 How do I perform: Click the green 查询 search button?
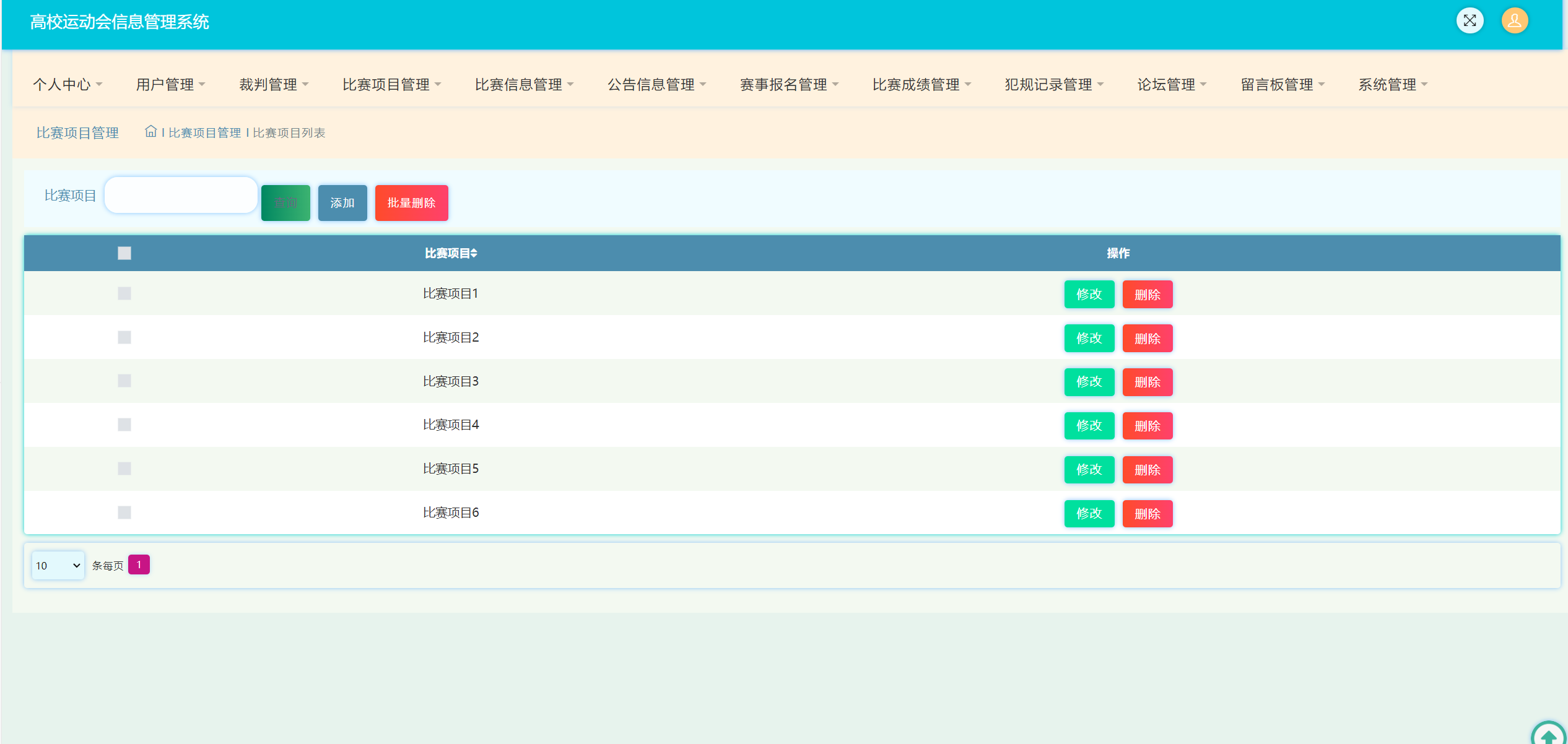[285, 203]
